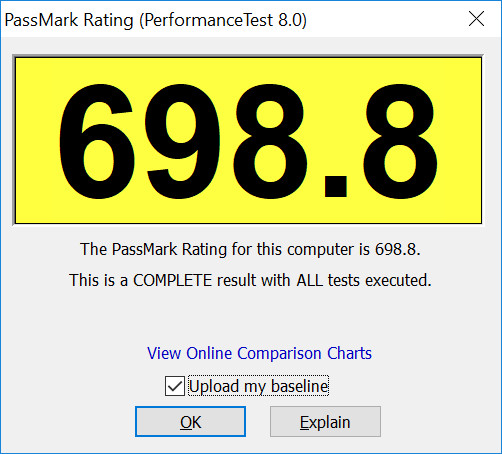The image size is (502, 454).
Task: Click 'tests executed.' at end of message
Action: pyautogui.click(x=380, y=280)
